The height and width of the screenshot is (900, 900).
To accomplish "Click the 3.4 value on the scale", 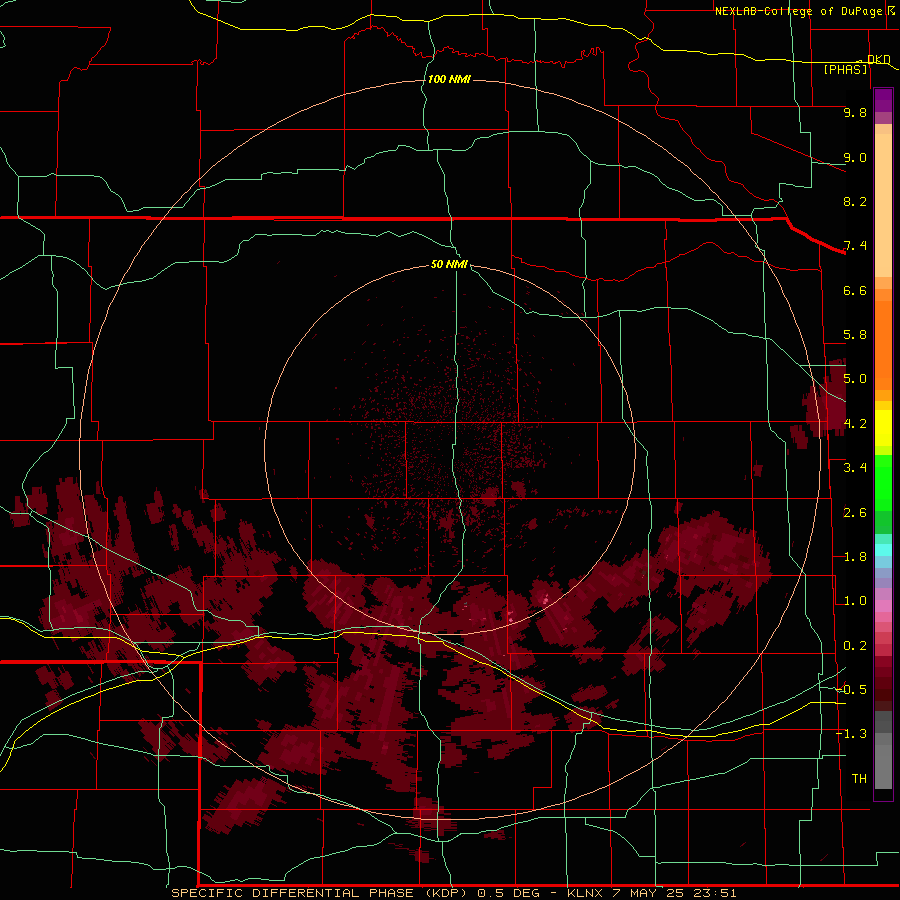I will (855, 468).
